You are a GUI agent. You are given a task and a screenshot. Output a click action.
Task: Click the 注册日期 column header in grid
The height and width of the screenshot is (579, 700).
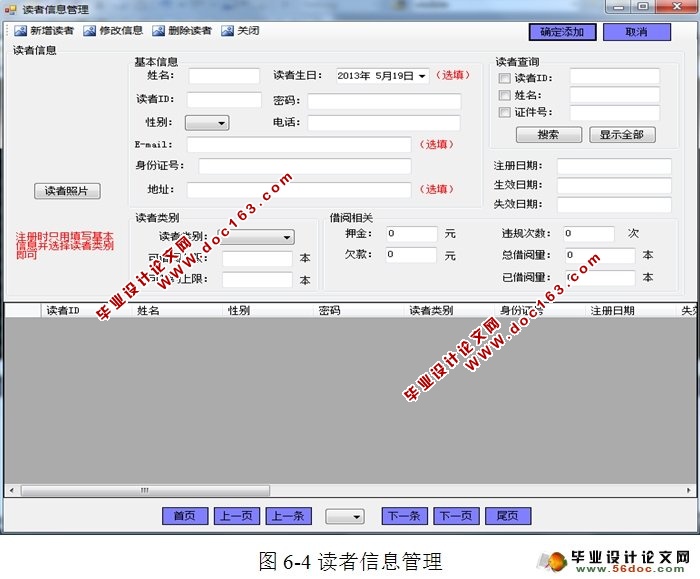pyautogui.click(x=631, y=311)
